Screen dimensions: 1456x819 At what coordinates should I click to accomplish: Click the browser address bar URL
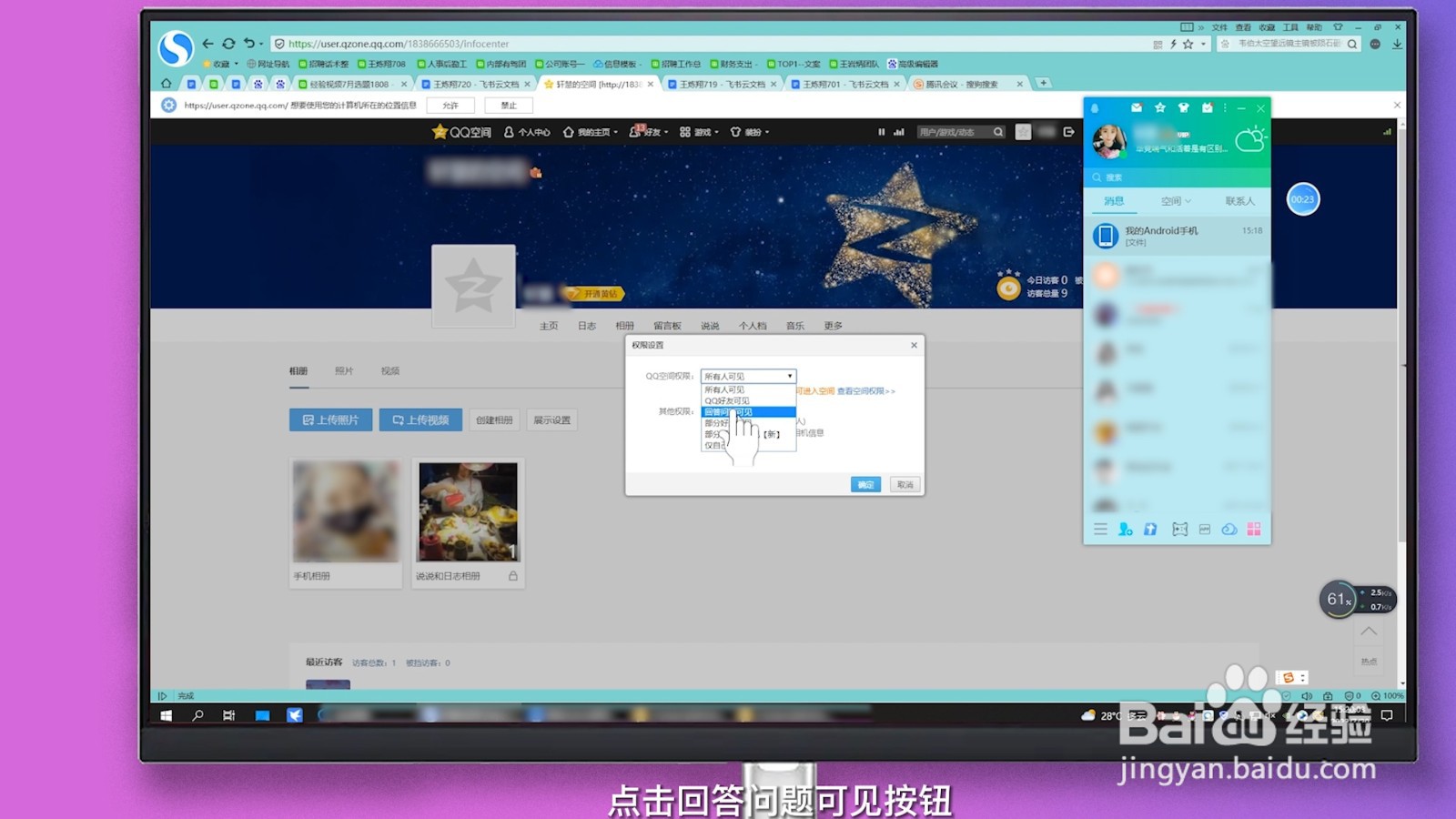pos(399,44)
